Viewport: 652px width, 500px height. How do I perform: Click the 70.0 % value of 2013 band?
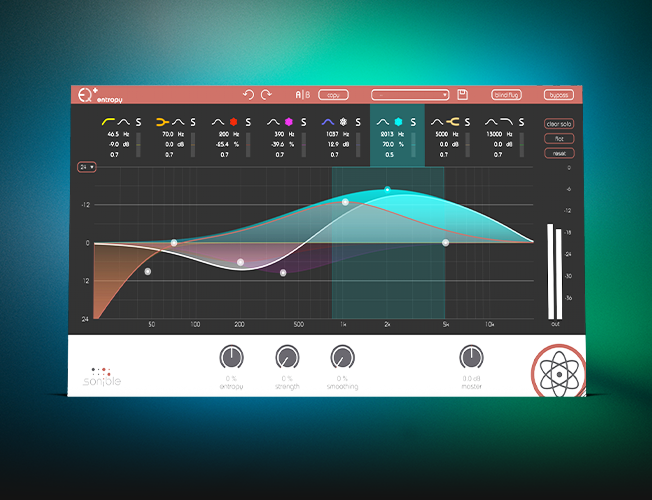[x=388, y=144]
